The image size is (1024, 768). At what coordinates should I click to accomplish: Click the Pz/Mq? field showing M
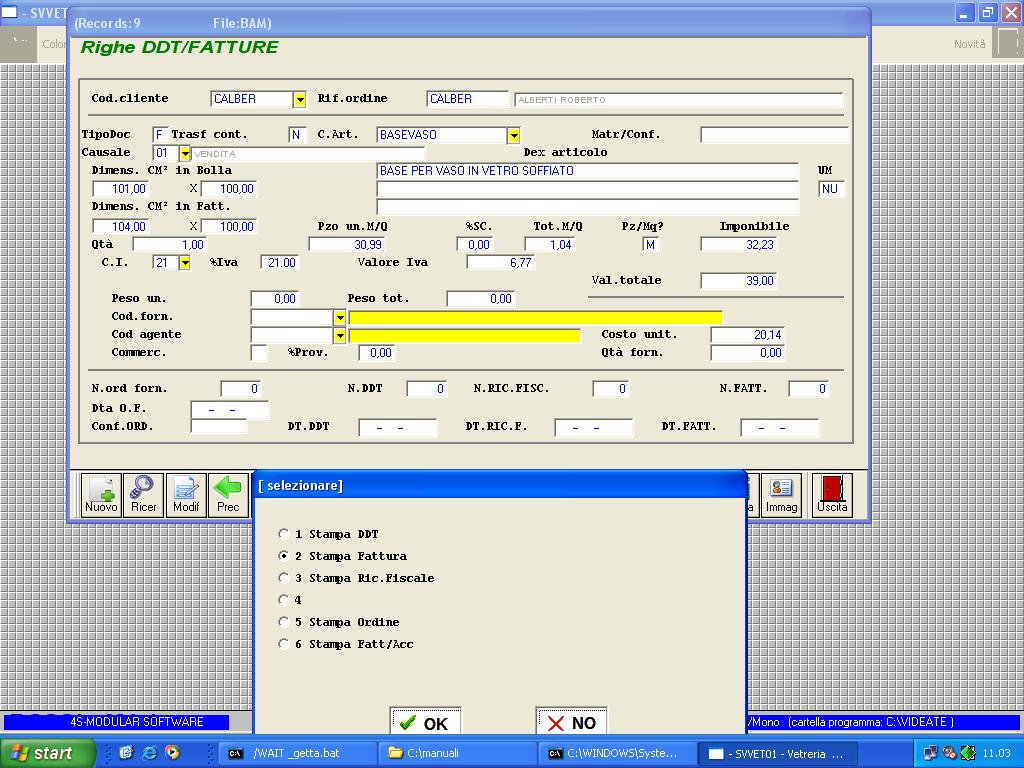650,244
